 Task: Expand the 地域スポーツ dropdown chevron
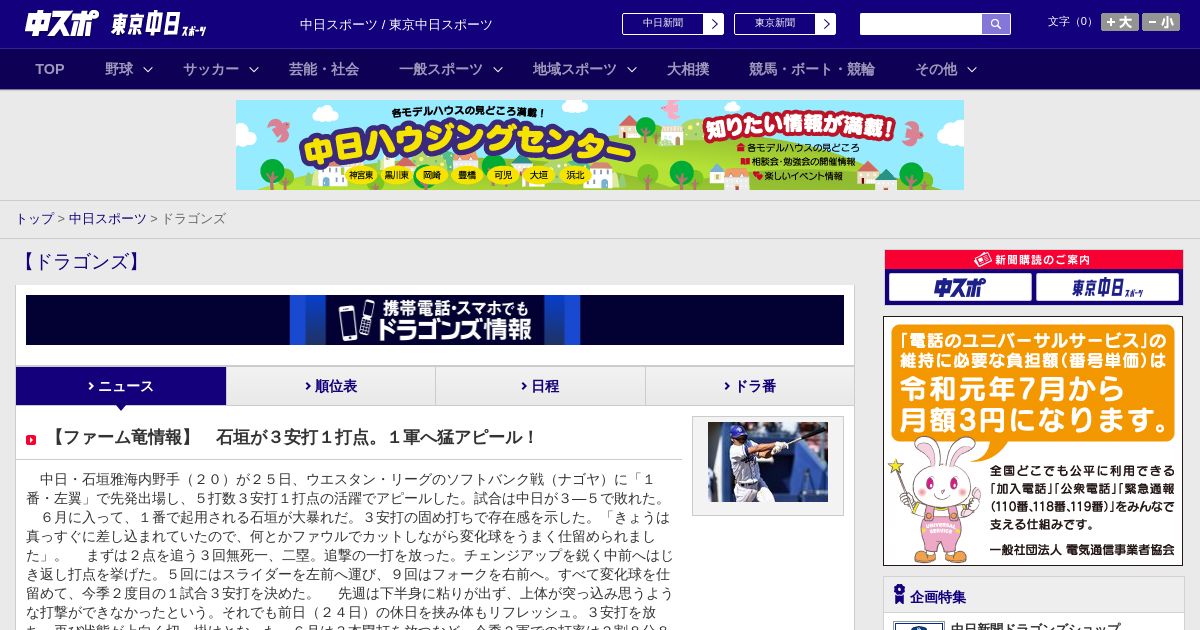tap(632, 70)
